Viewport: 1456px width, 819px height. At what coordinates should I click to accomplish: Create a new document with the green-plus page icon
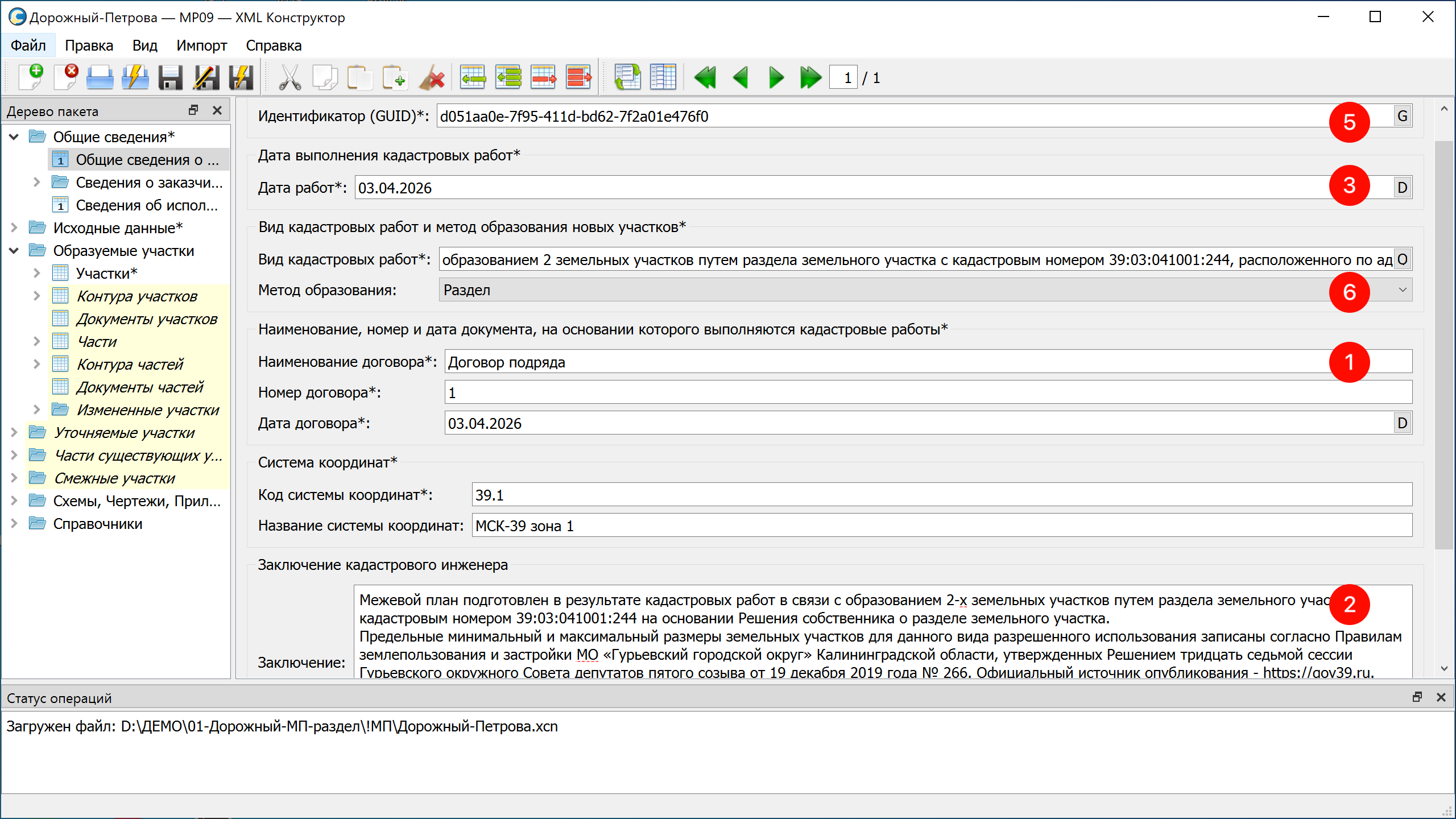pos(31,77)
